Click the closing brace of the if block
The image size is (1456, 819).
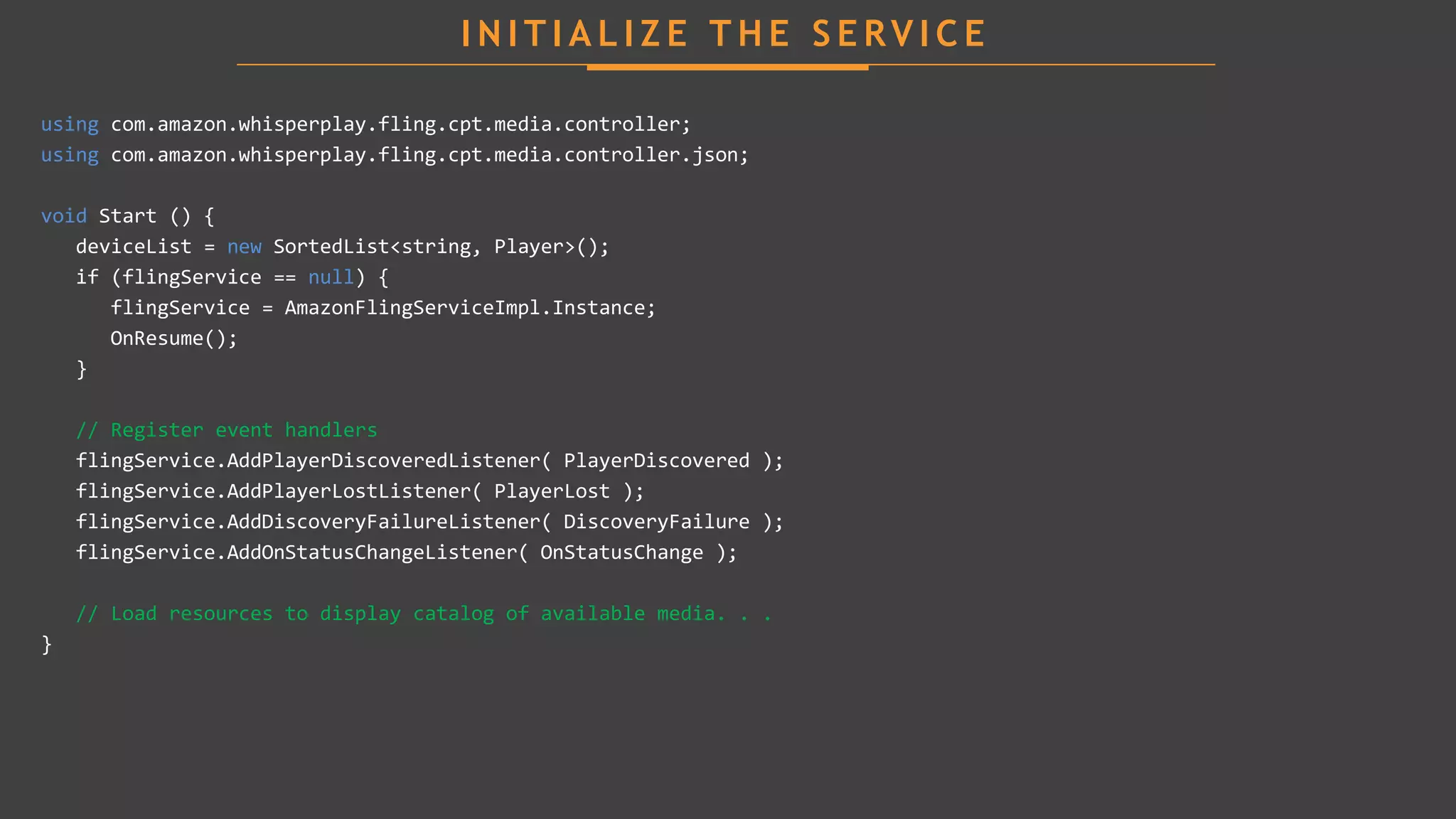(x=82, y=369)
